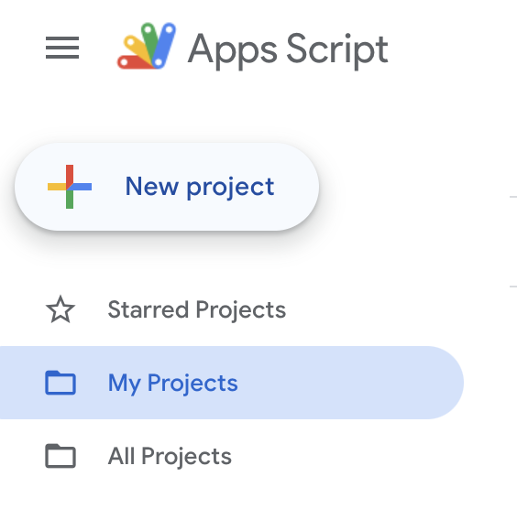The image size is (518, 510).
Task: Click the 'New project' text label
Action: (200, 187)
